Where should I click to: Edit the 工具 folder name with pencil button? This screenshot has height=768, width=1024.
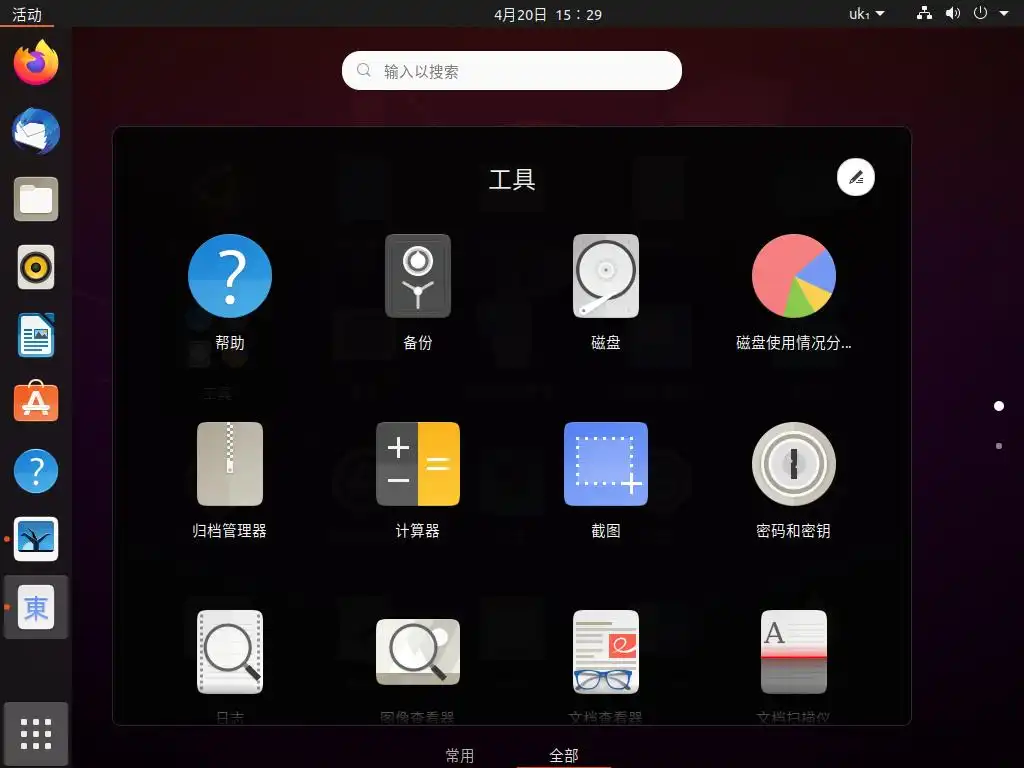pos(856,177)
